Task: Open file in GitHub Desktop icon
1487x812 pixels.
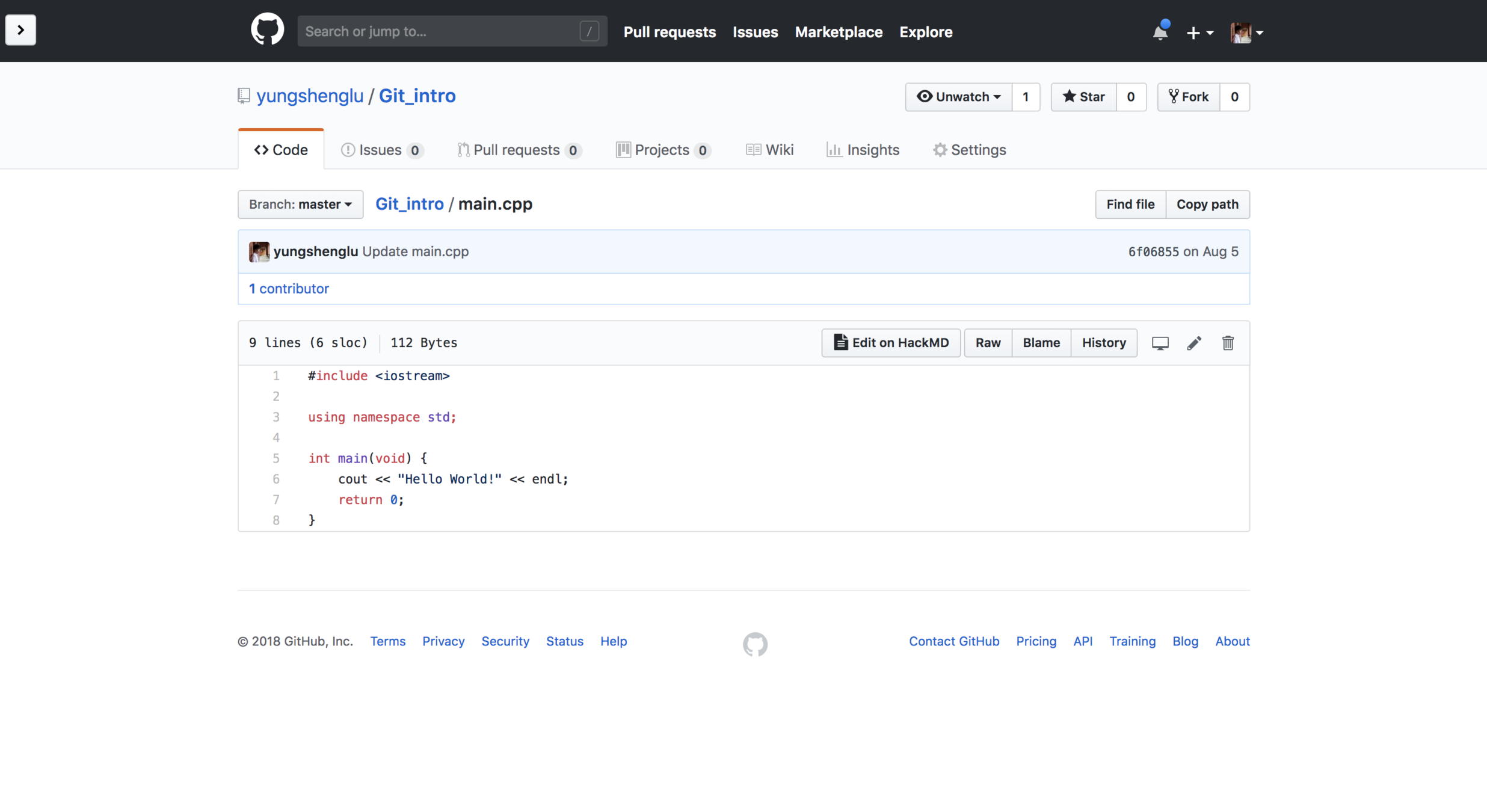Action: 1160,343
